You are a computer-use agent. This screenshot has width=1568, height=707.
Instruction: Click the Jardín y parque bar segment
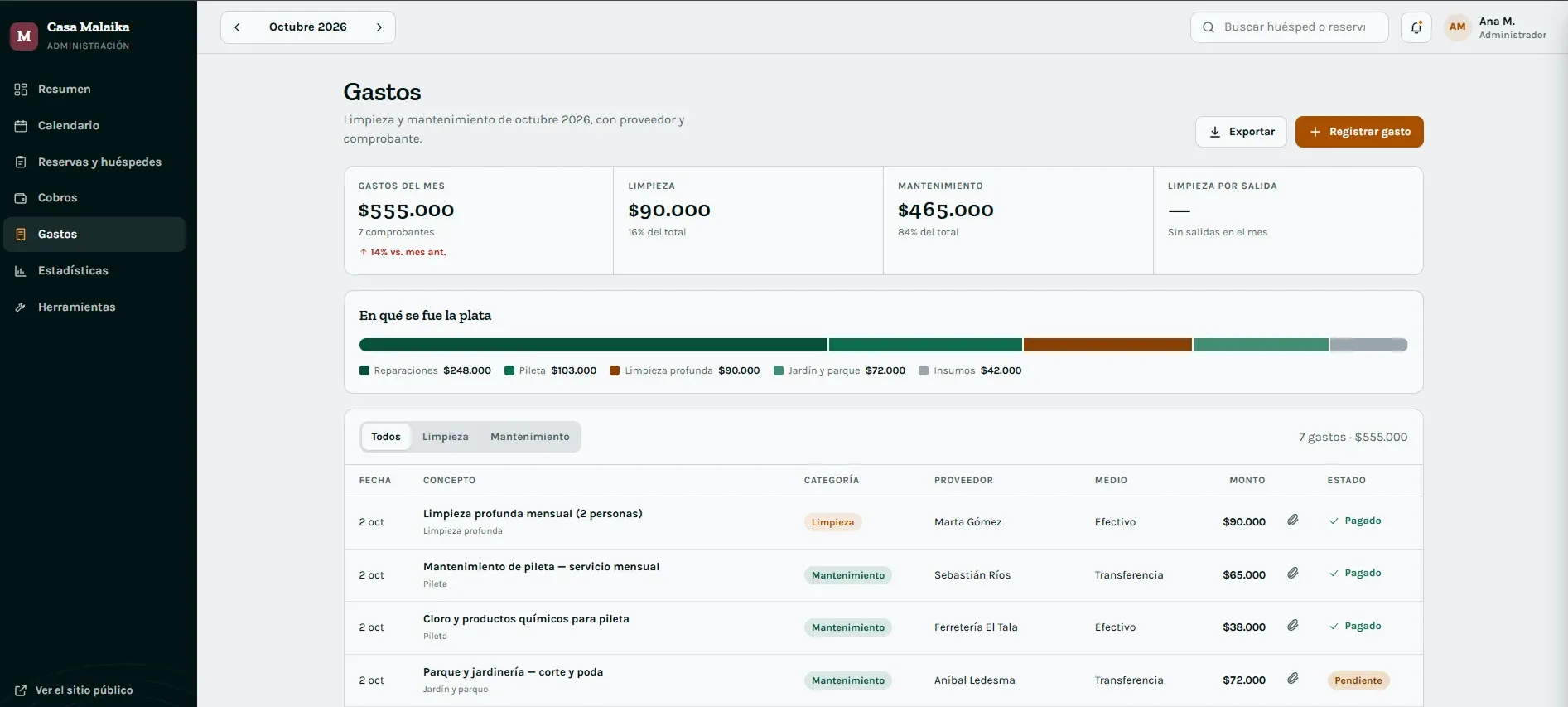1261,345
